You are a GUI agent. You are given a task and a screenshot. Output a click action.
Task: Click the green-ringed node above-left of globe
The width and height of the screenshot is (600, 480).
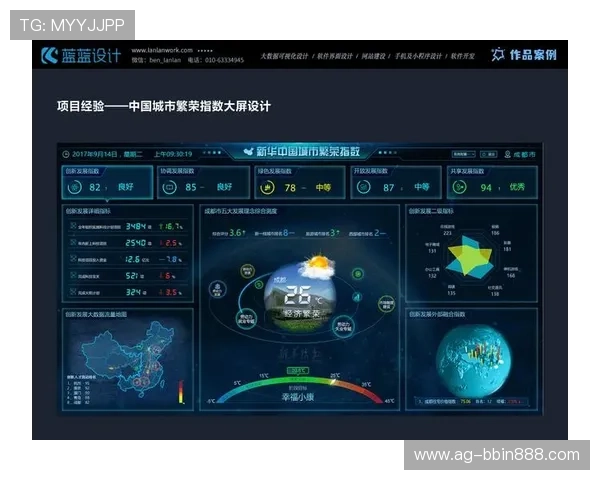pyautogui.click(x=248, y=271)
